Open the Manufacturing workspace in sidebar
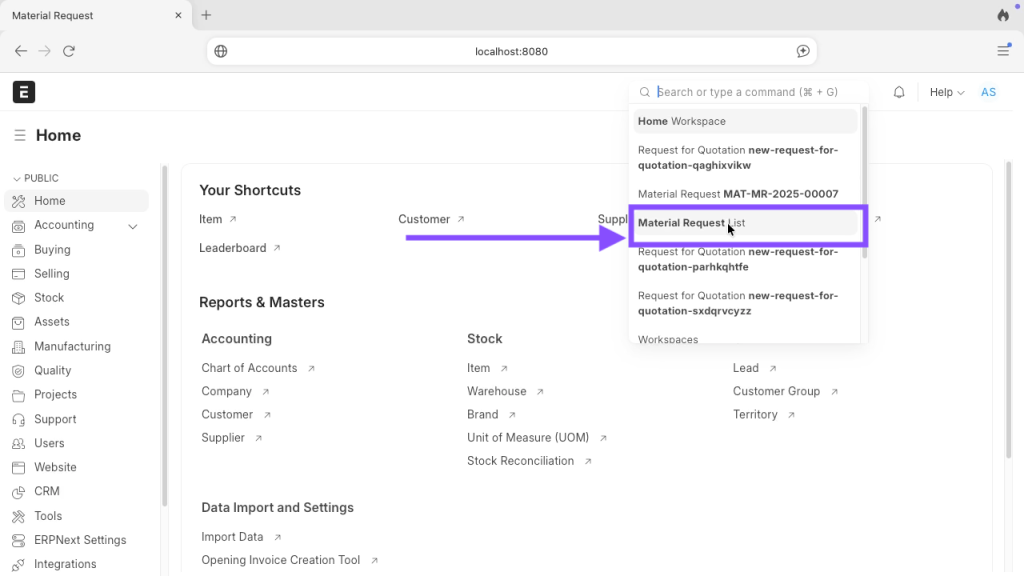Viewport: 1024px width, 576px height. pyautogui.click(x=72, y=346)
